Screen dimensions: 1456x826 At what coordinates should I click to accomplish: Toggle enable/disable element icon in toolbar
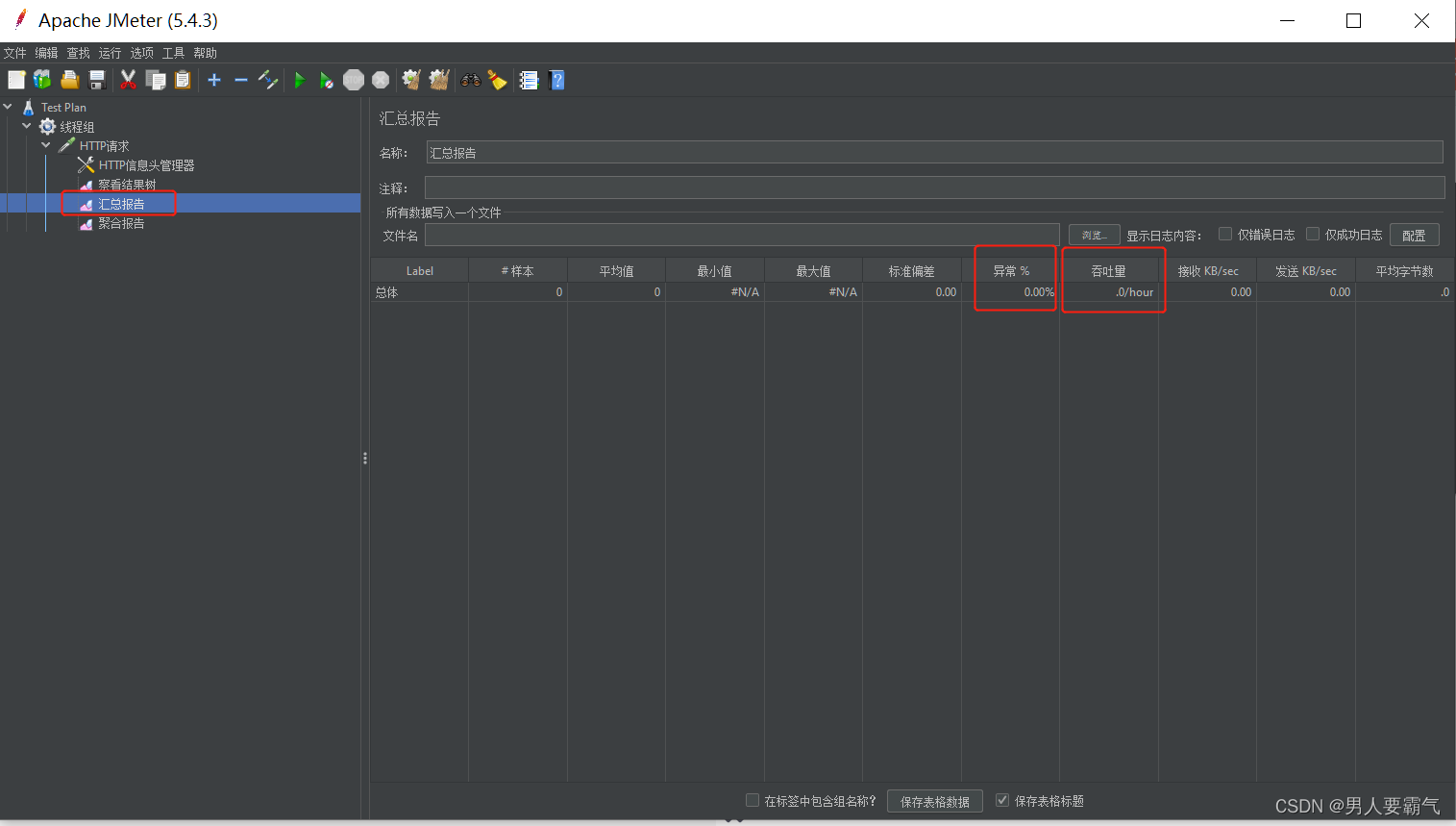[x=268, y=80]
